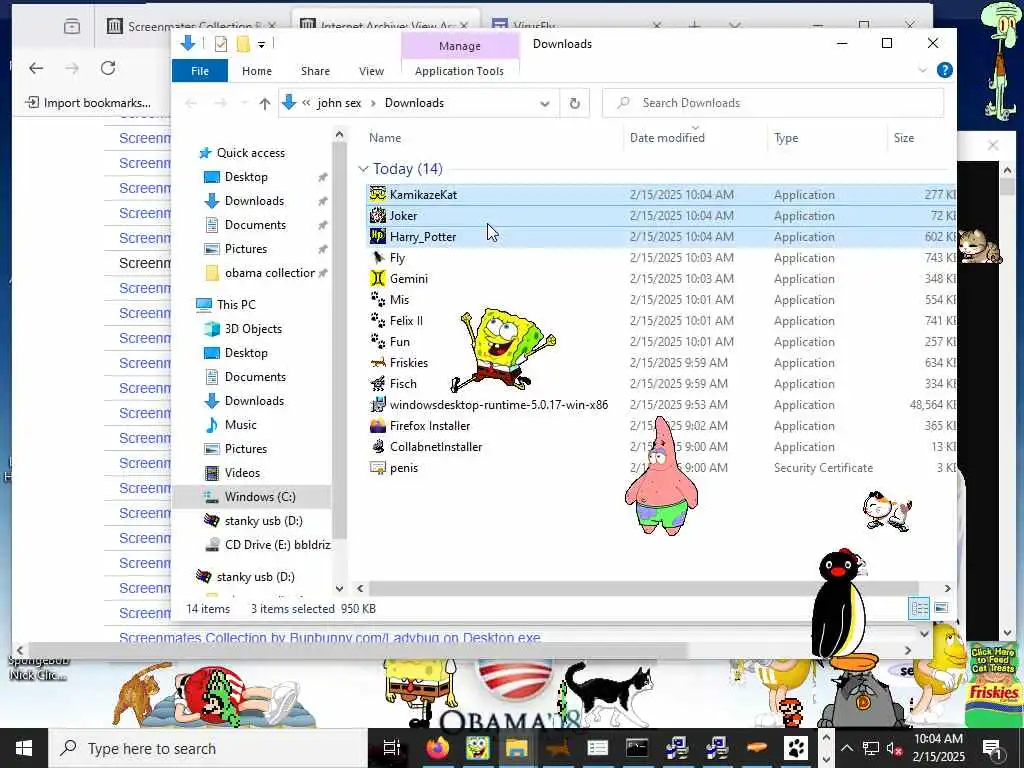Open the command prompt taskbar icon
The height and width of the screenshot is (768, 1024).
pos(637,748)
